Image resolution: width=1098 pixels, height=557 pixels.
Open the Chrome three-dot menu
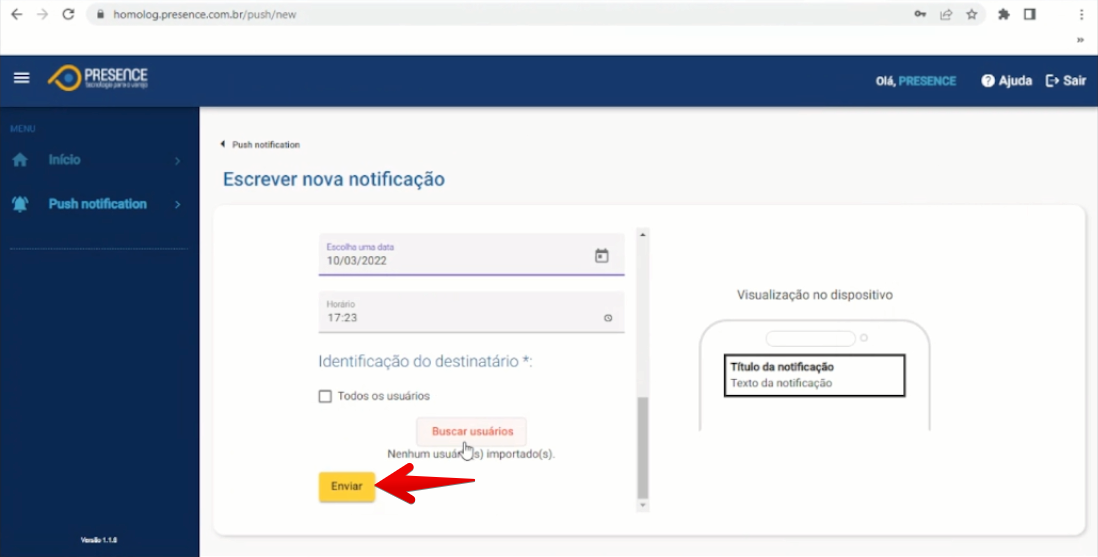(1082, 14)
